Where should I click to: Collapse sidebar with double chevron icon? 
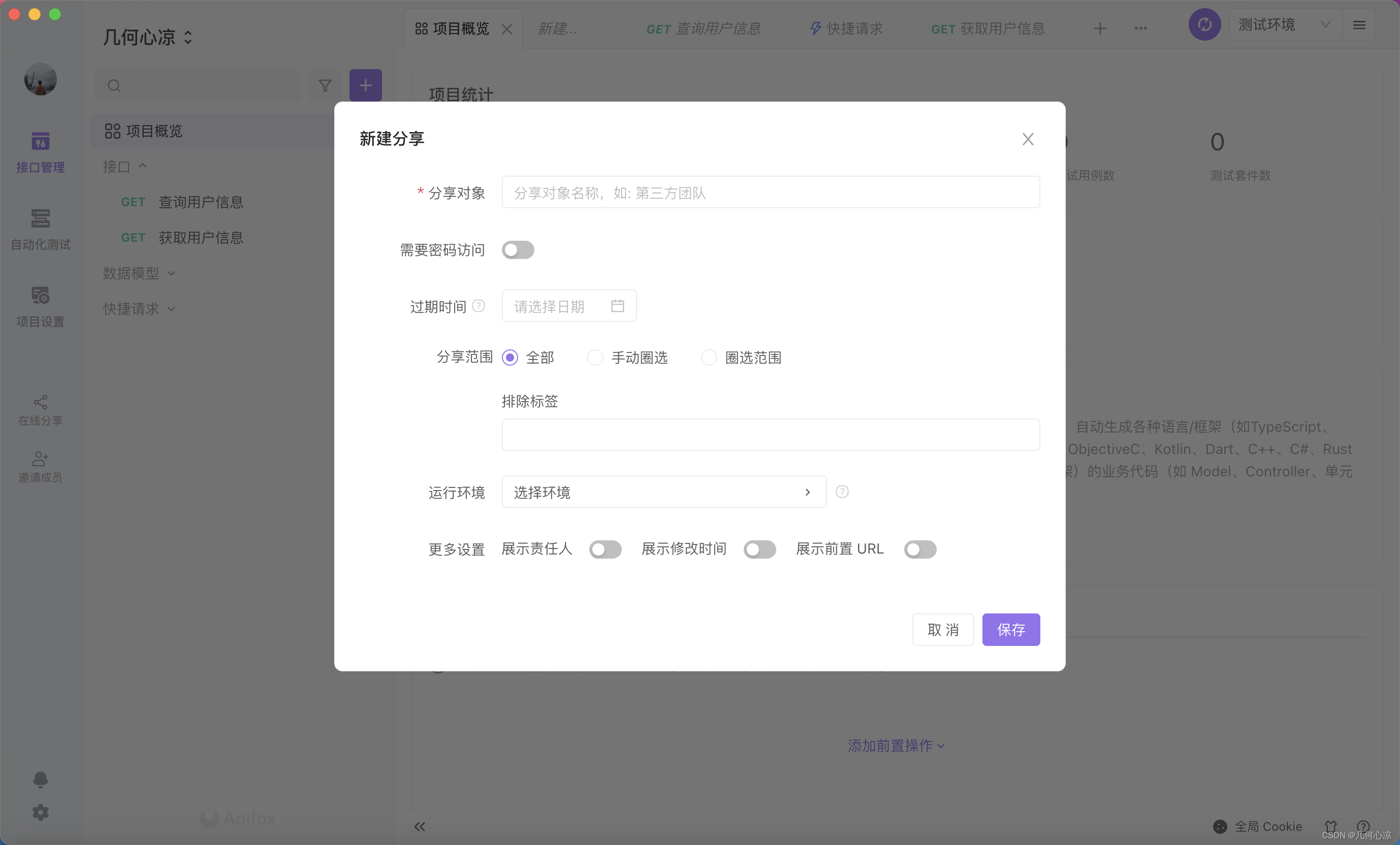point(419,826)
